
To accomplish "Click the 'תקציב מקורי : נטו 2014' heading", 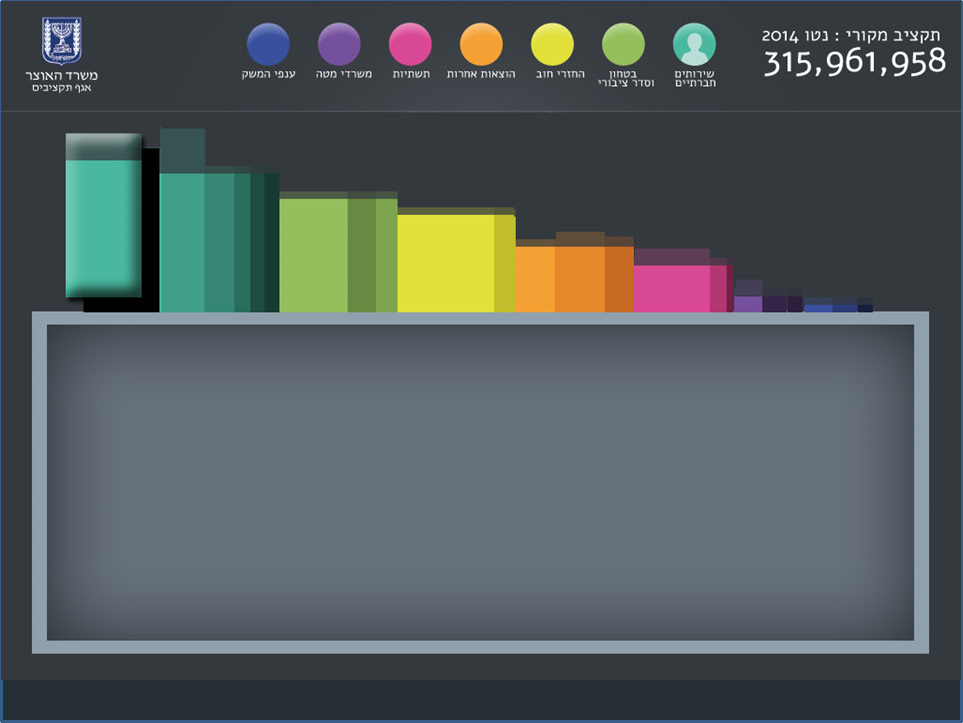I will pyautogui.click(x=851, y=36).
